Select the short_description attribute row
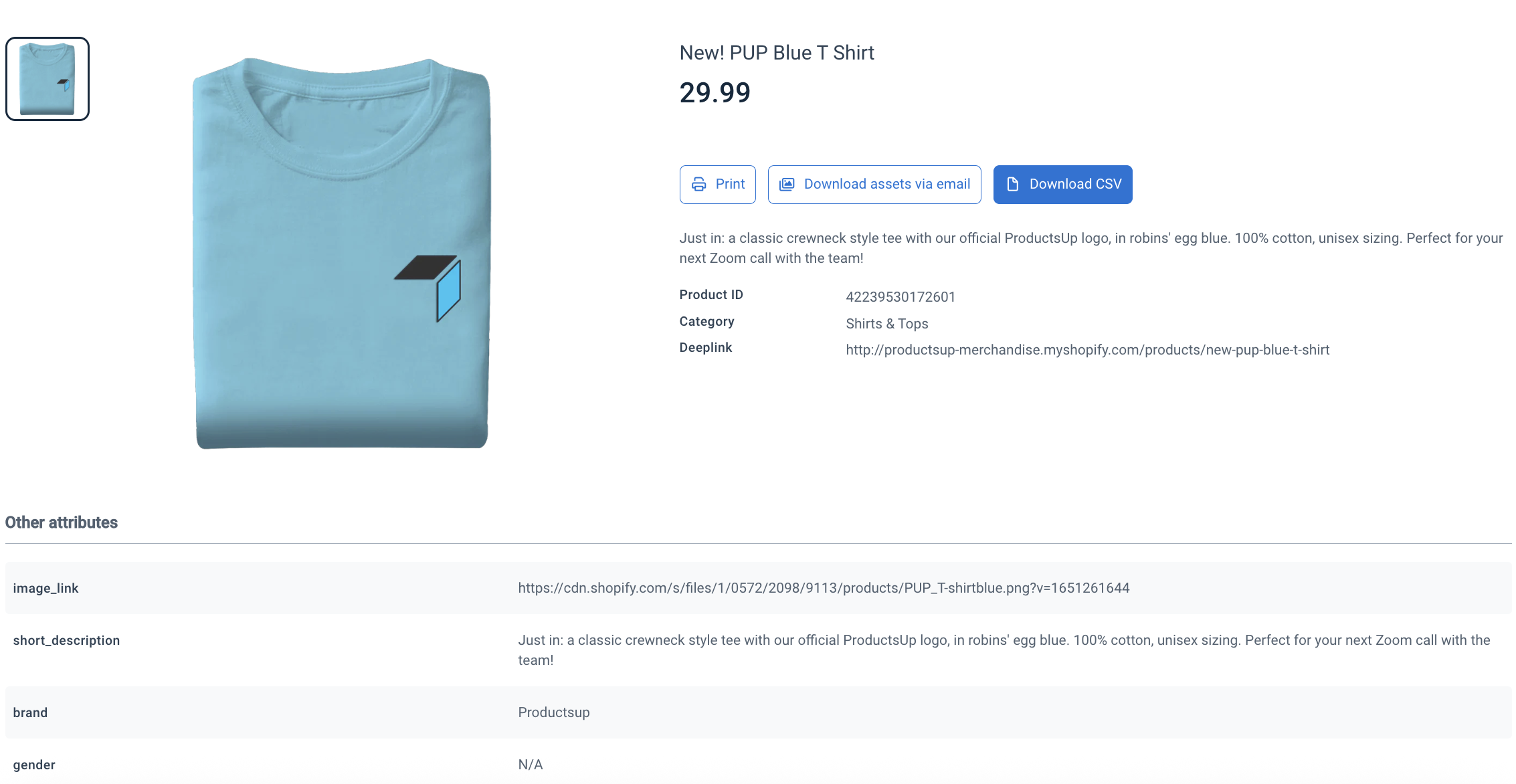The image size is (1516, 784). (x=66, y=640)
